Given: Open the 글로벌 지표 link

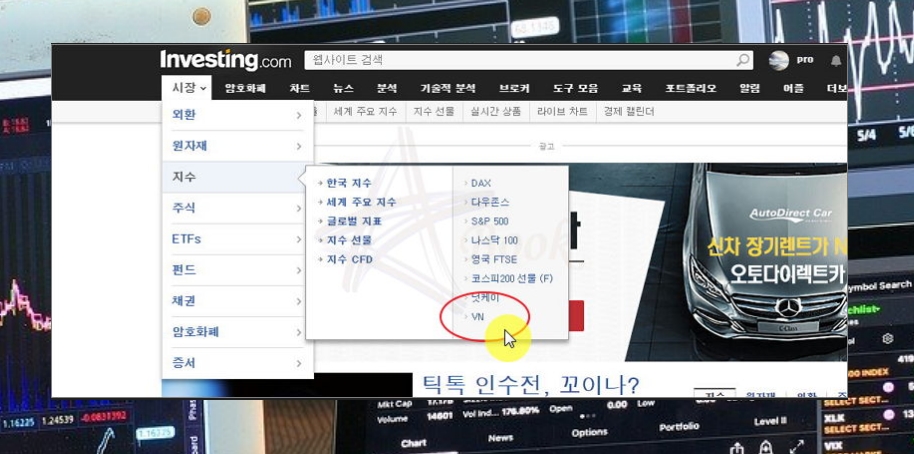Looking at the screenshot, I should [x=354, y=221].
